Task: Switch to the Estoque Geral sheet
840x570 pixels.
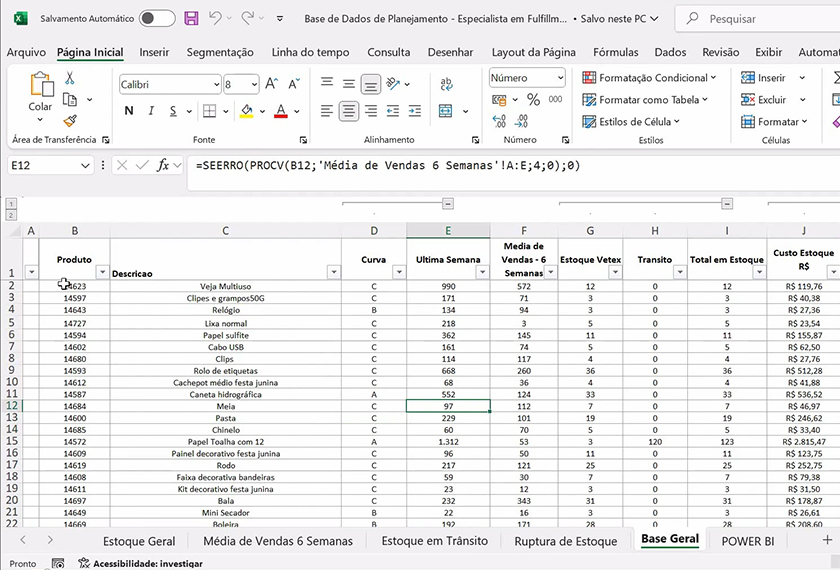Action: (139, 541)
